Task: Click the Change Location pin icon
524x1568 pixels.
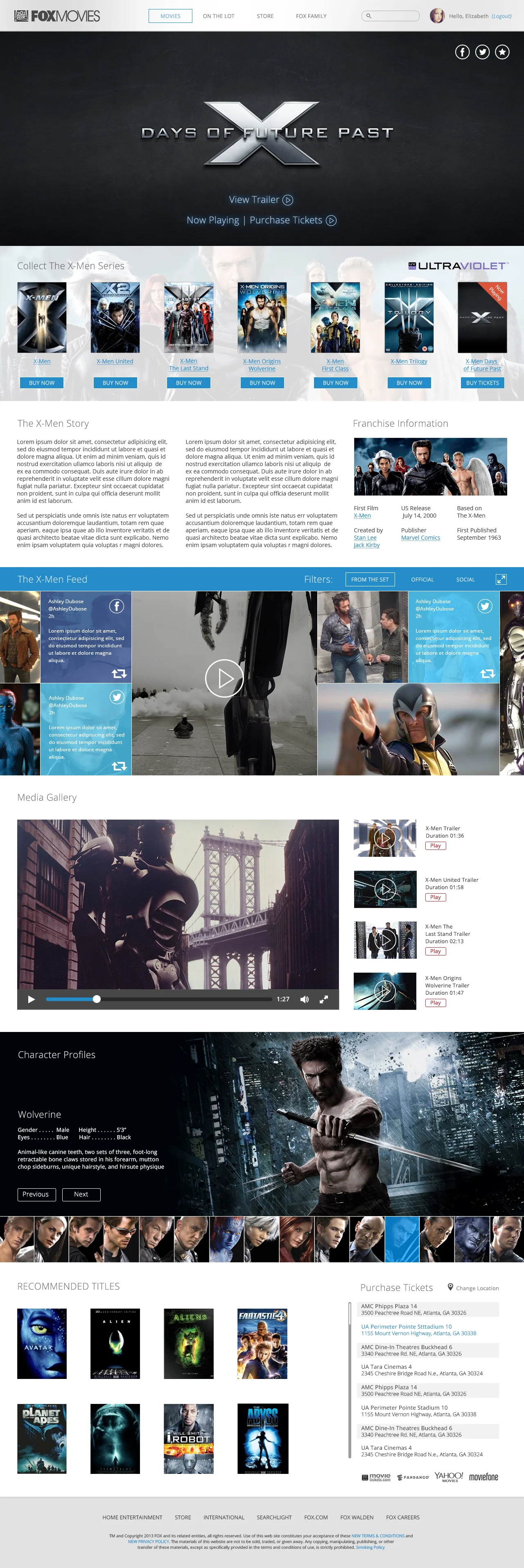Action: 450,1287
